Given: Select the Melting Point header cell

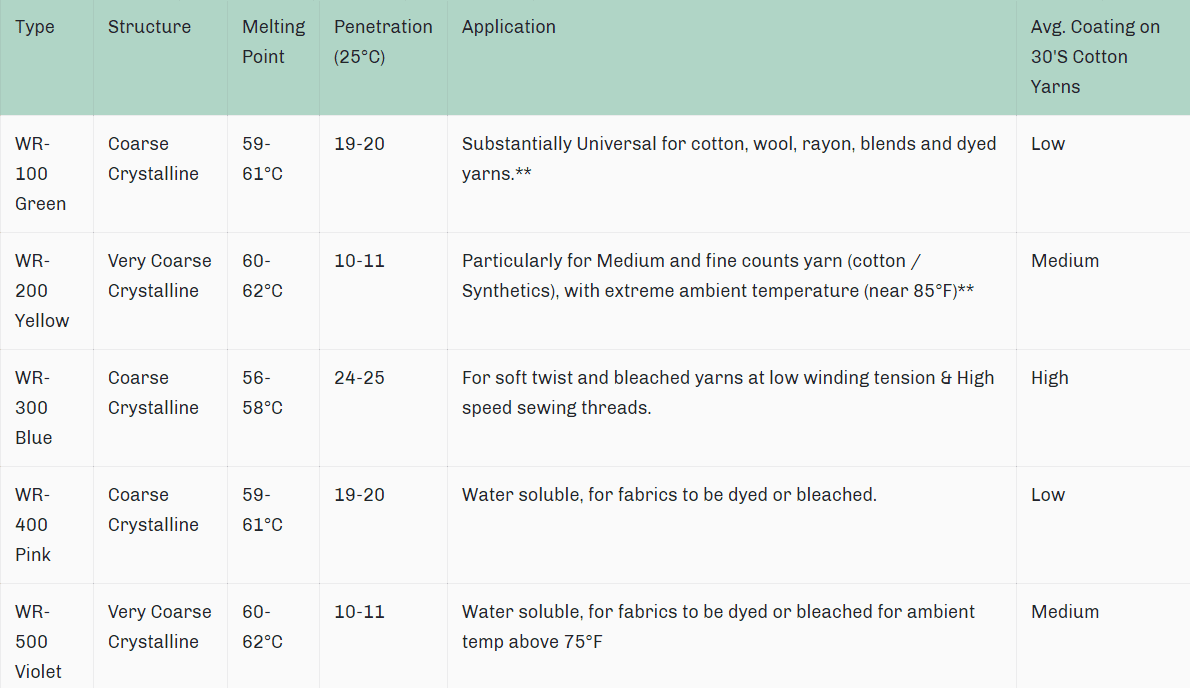Looking at the screenshot, I should tap(273, 42).
